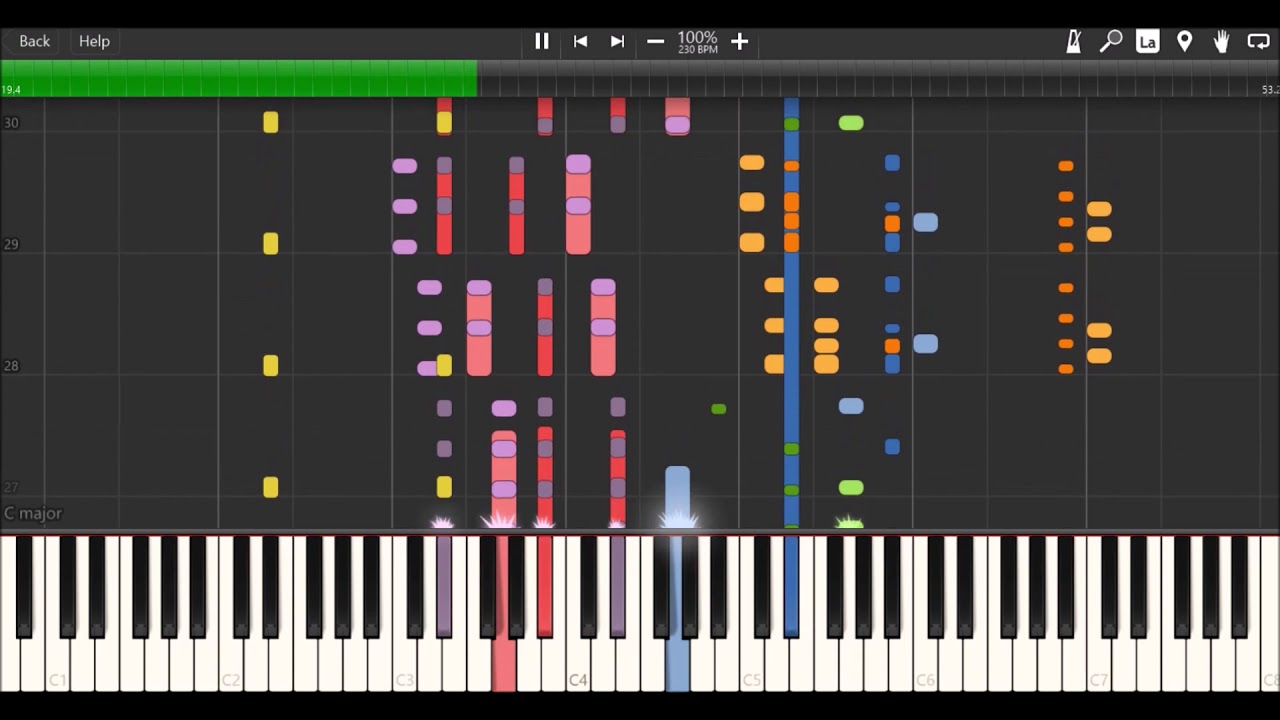
Task: Open the bookmarks marker tool
Action: [x=1185, y=41]
